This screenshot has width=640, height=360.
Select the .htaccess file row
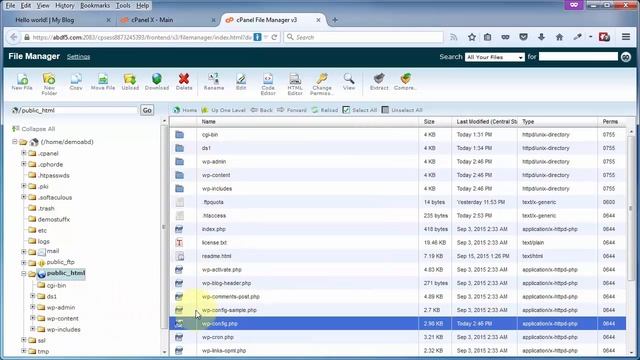coord(398,216)
